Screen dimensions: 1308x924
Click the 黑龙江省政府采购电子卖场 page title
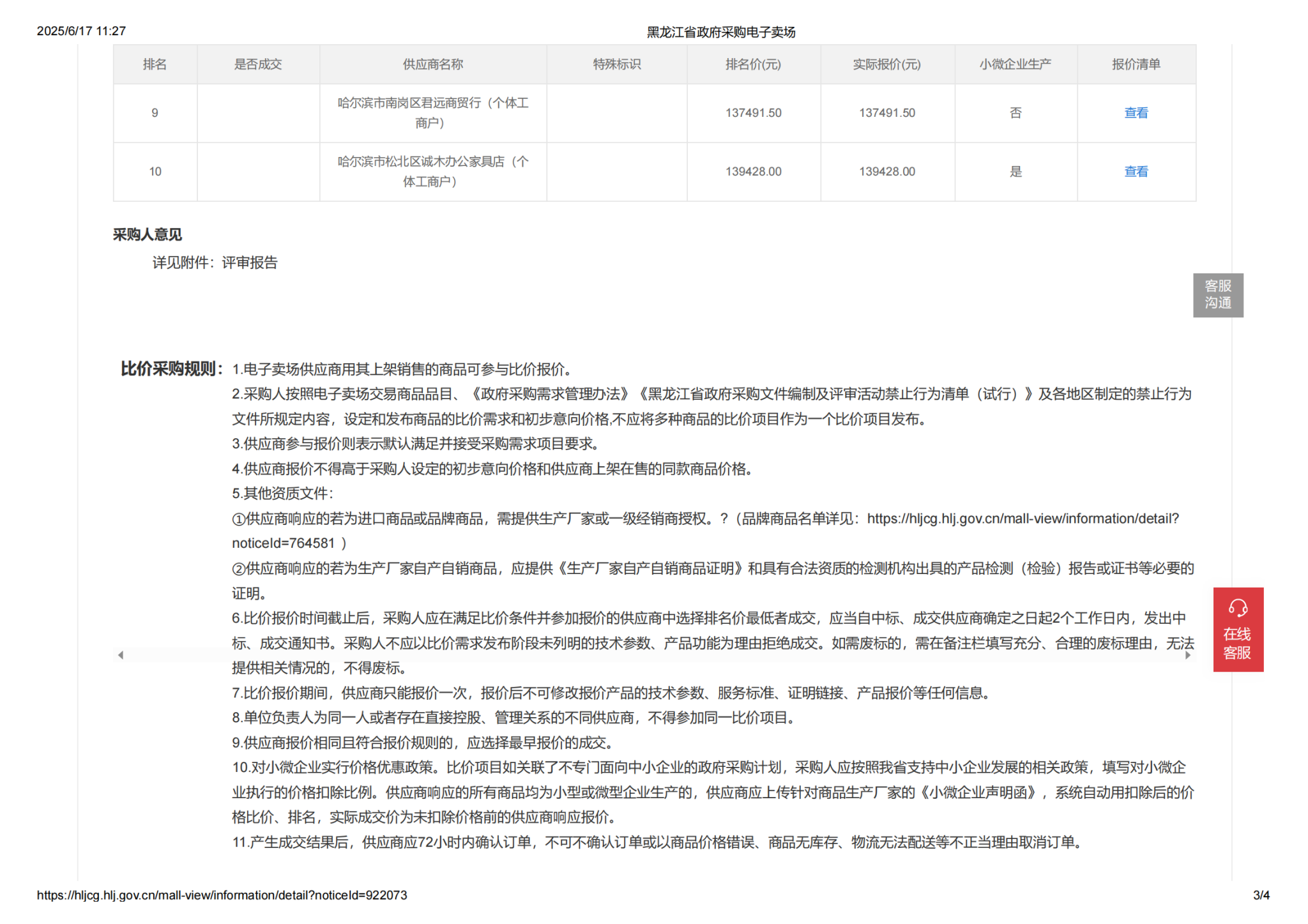pos(720,32)
